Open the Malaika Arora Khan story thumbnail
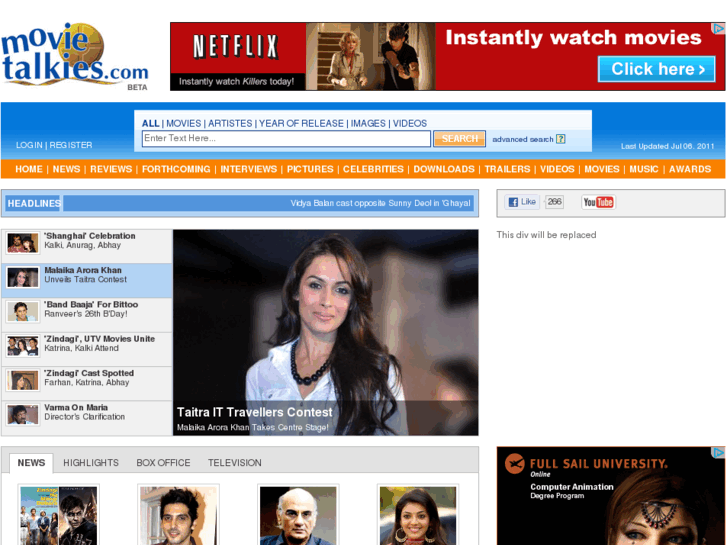Viewport: 727px width, 545px height. coord(22,277)
